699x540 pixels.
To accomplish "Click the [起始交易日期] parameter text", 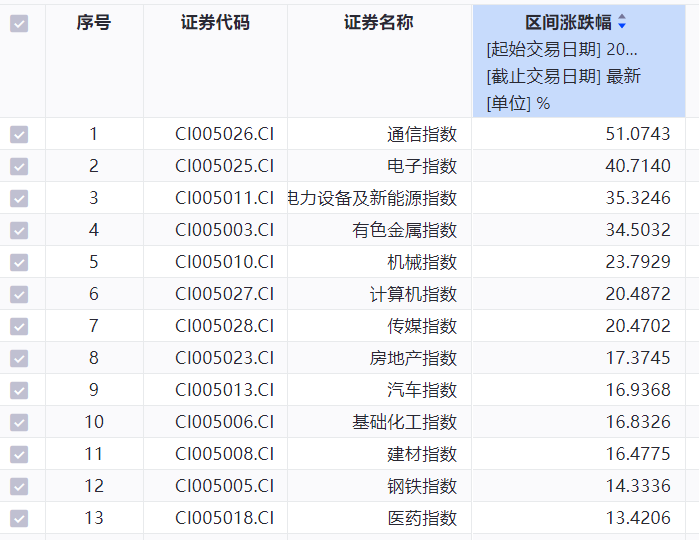I will [x=562, y=49].
